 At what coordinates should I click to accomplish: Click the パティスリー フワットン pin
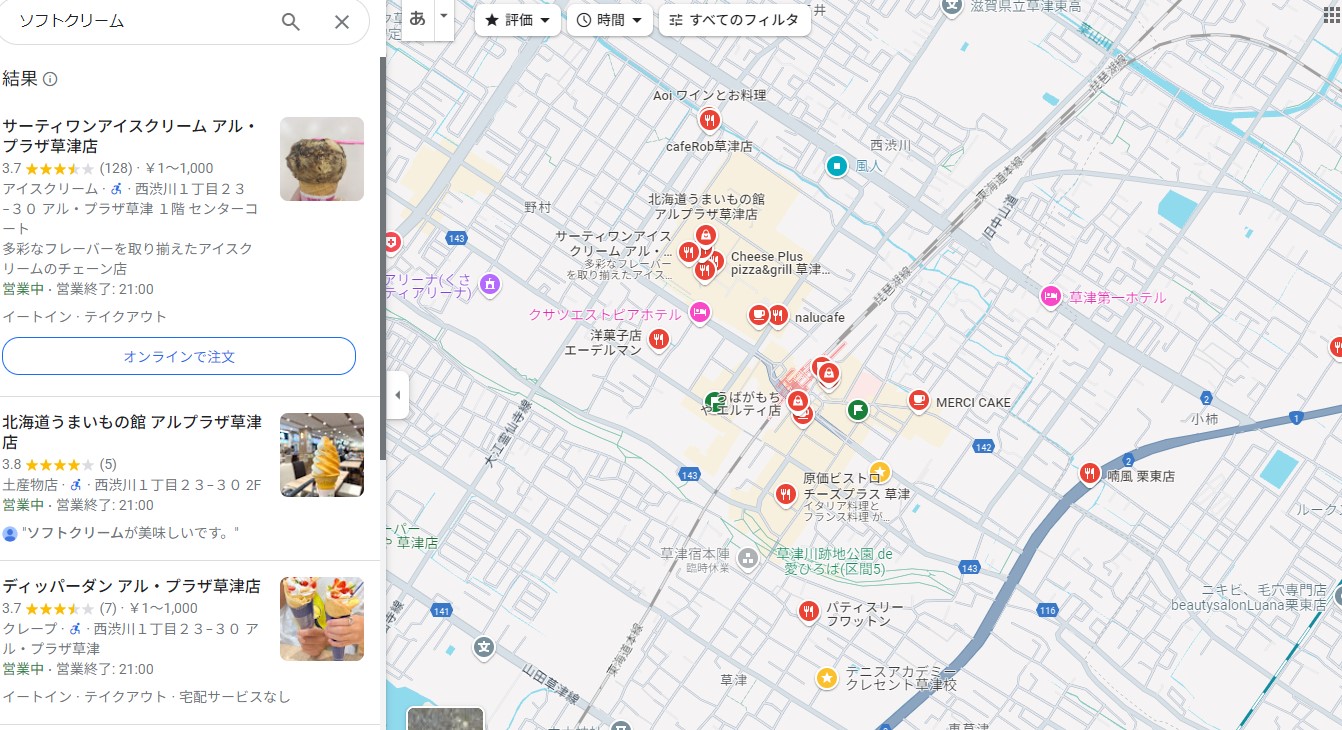(809, 611)
